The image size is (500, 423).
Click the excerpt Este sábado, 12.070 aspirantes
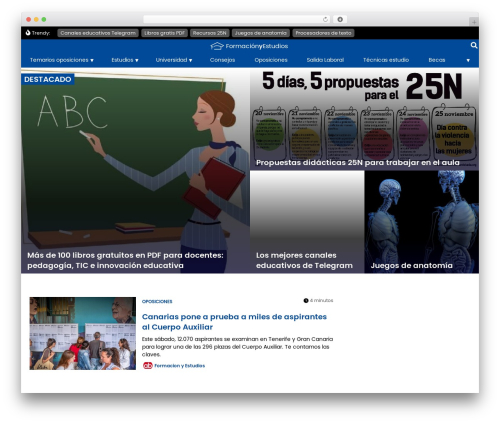(237, 347)
